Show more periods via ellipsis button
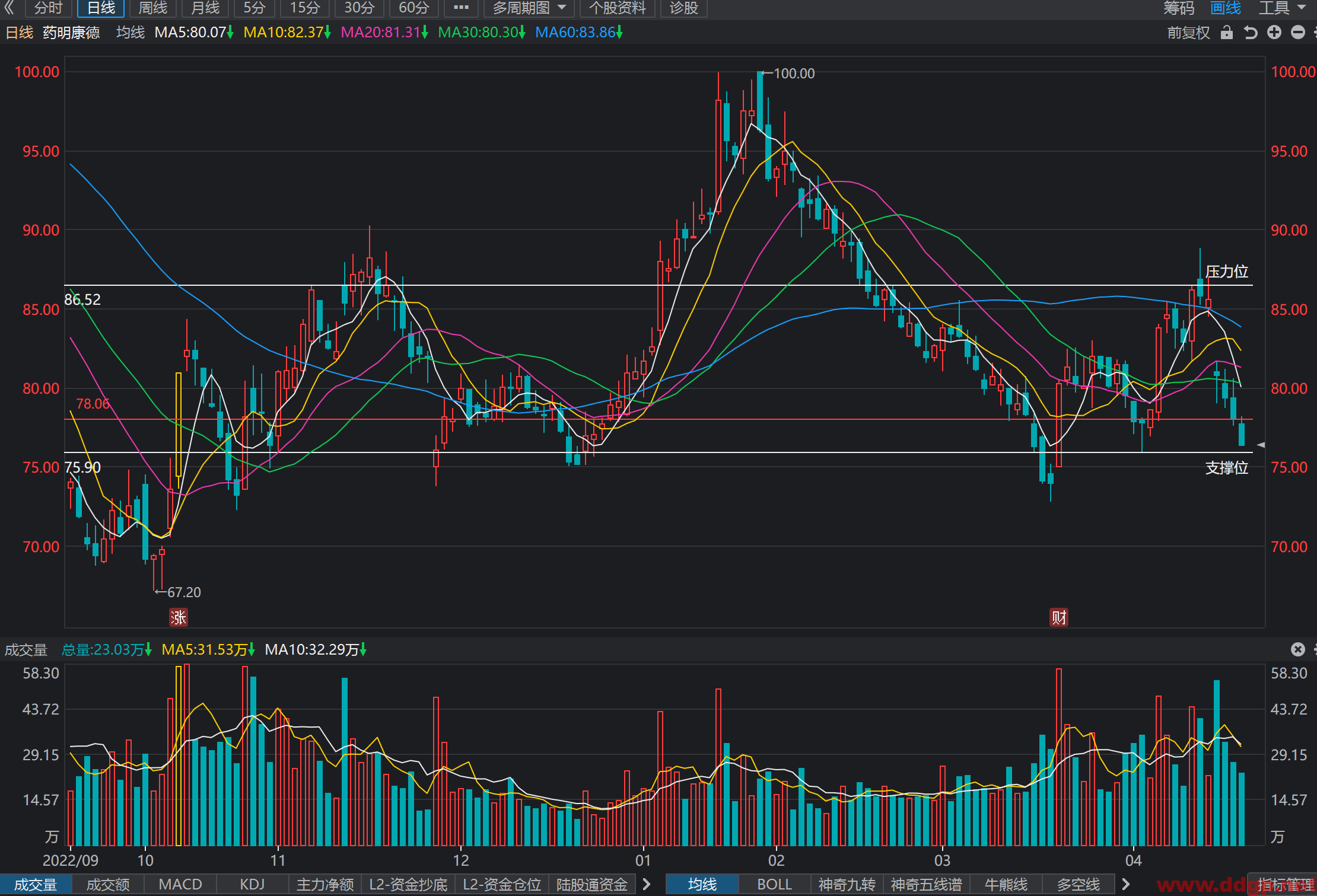The height and width of the screenshot is (896, 1317). click(x=461, y=8)
